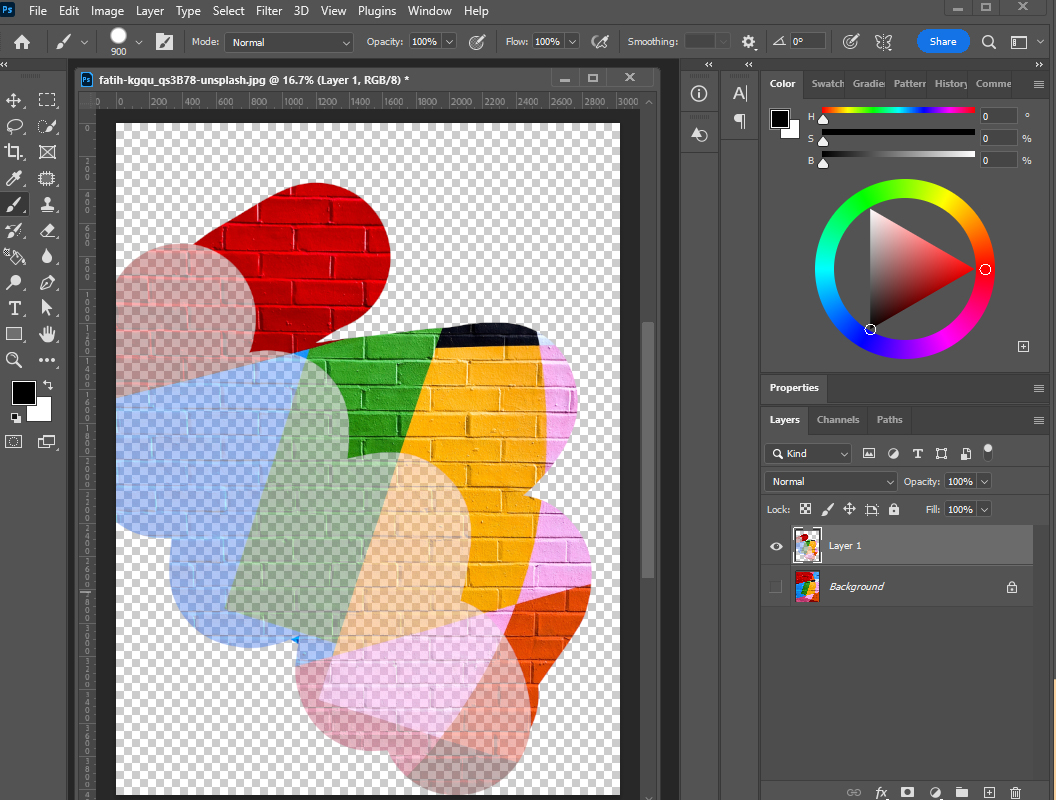Viewport: 1056px width, 800px height.
Task: Open the brush settings panel toggle
Action: pyautogui.click(x=164, y=42)
